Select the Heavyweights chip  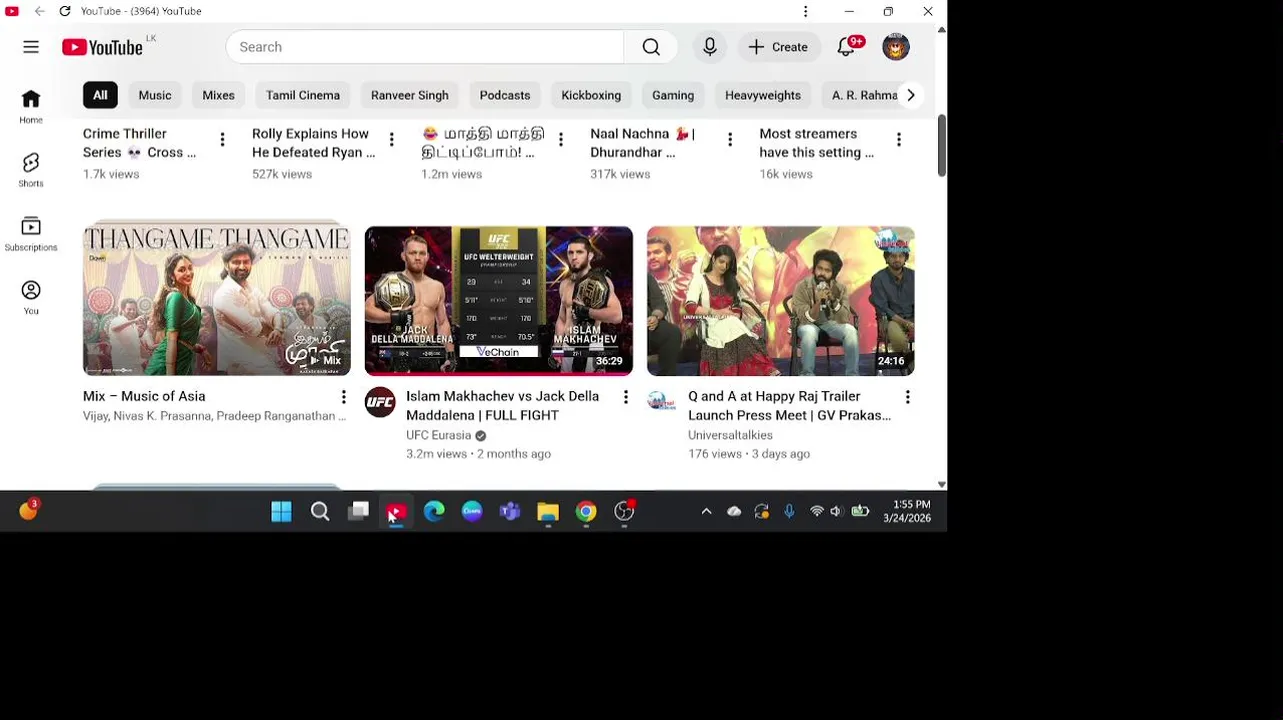click(763, 95)
